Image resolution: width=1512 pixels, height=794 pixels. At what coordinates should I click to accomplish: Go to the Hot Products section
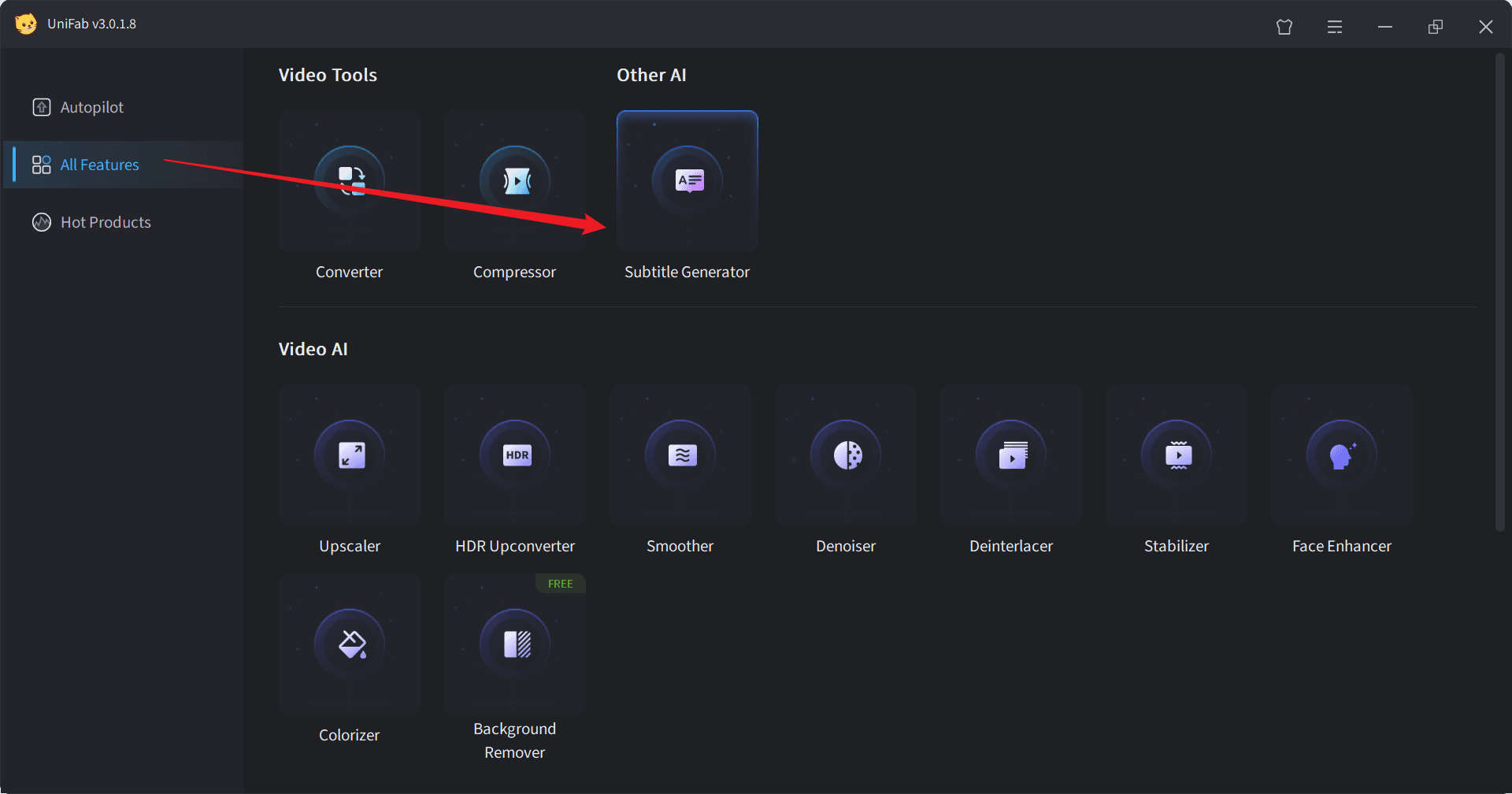124,222
